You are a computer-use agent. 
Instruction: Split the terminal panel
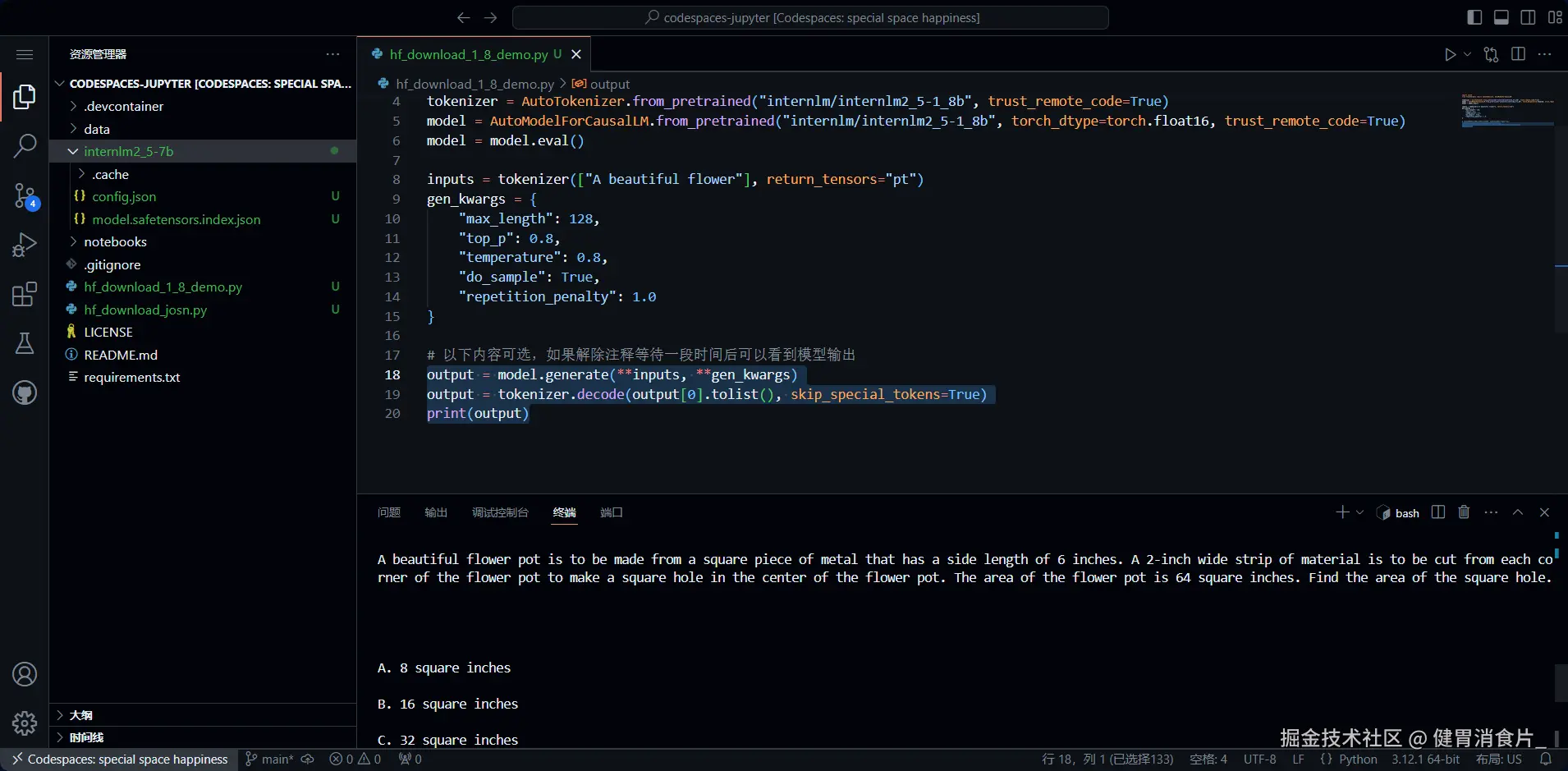coord(1437,512)
